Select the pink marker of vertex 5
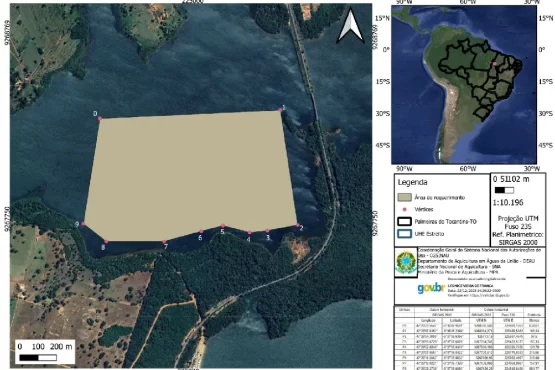 pos(223,226)
